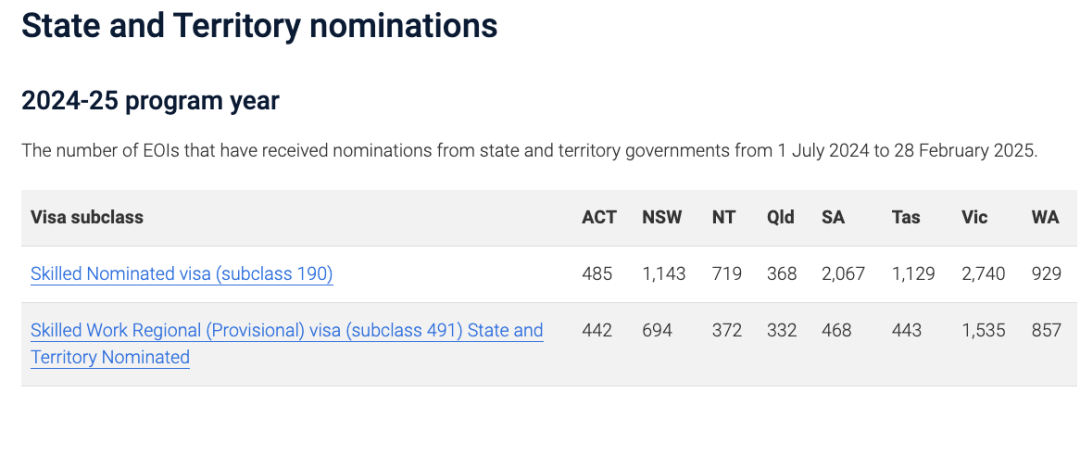The image size is (1080, 469).
Task: Select the Vic column header
Action: (x=974, y=217)
